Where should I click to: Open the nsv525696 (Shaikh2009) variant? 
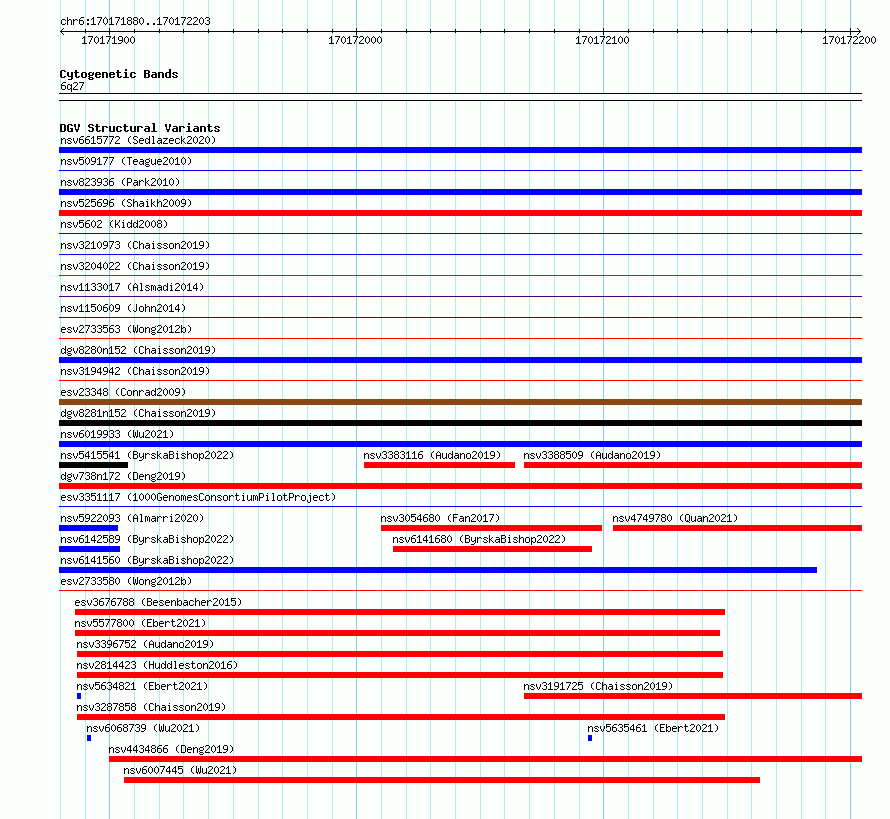126,203
